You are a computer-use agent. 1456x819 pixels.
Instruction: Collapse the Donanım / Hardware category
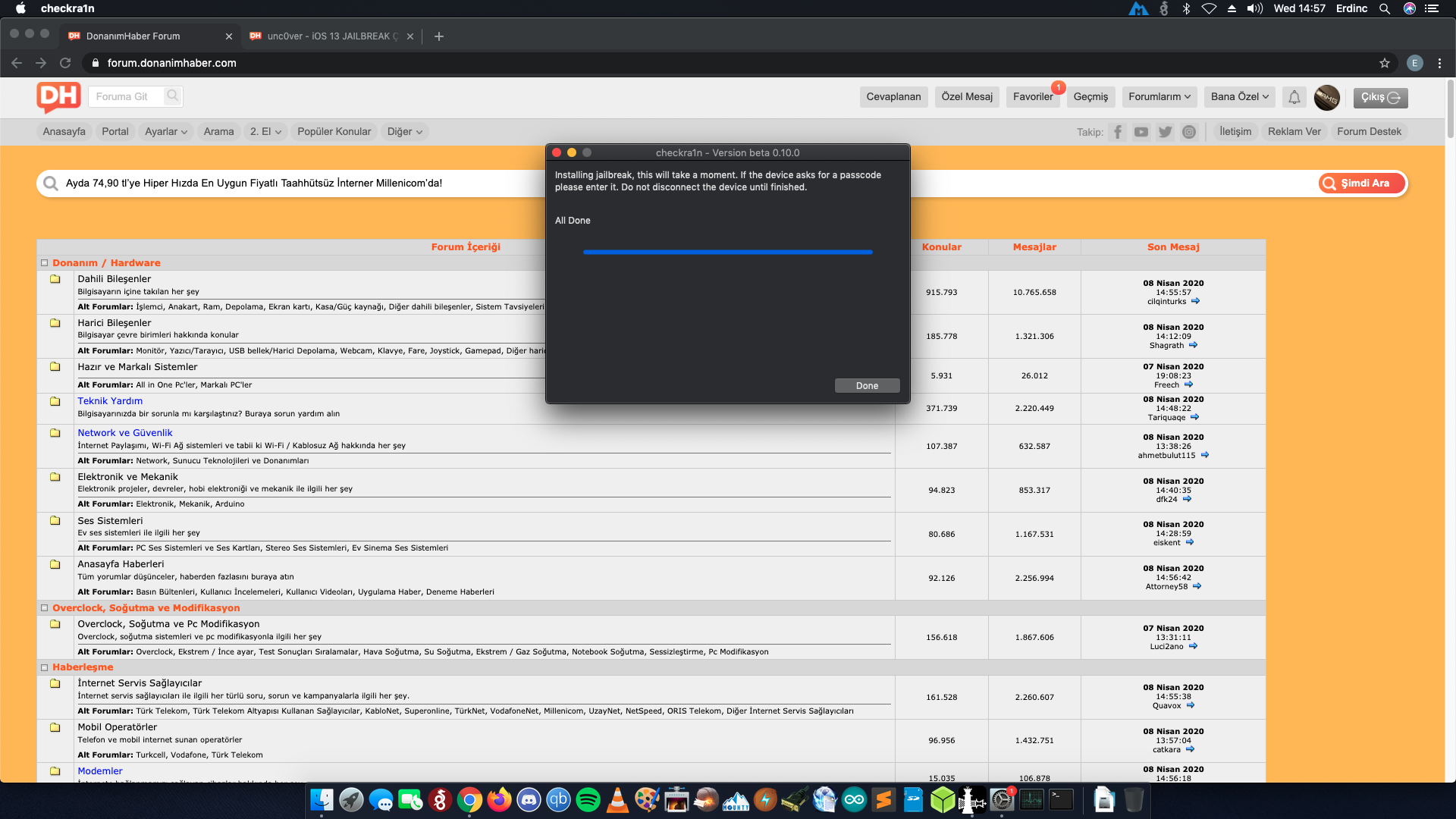45,263
